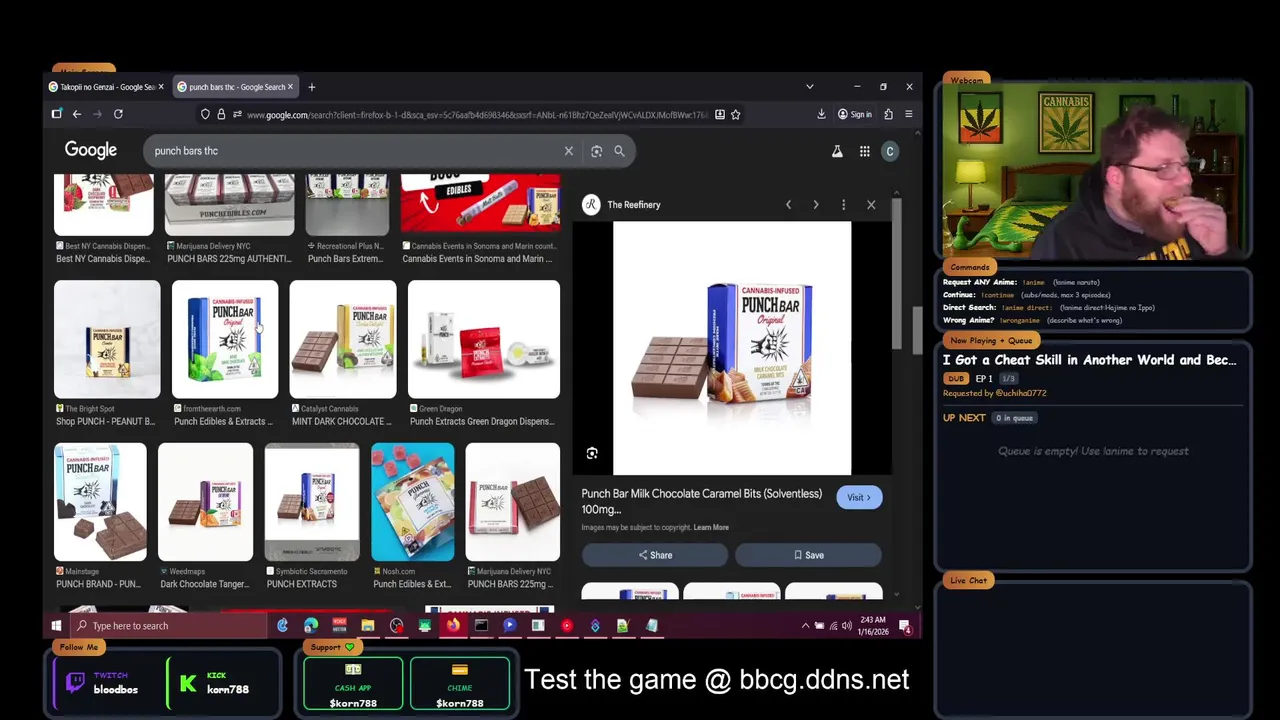
Task: Click the tracking protection shield icon
Action: tap(205, 115)
